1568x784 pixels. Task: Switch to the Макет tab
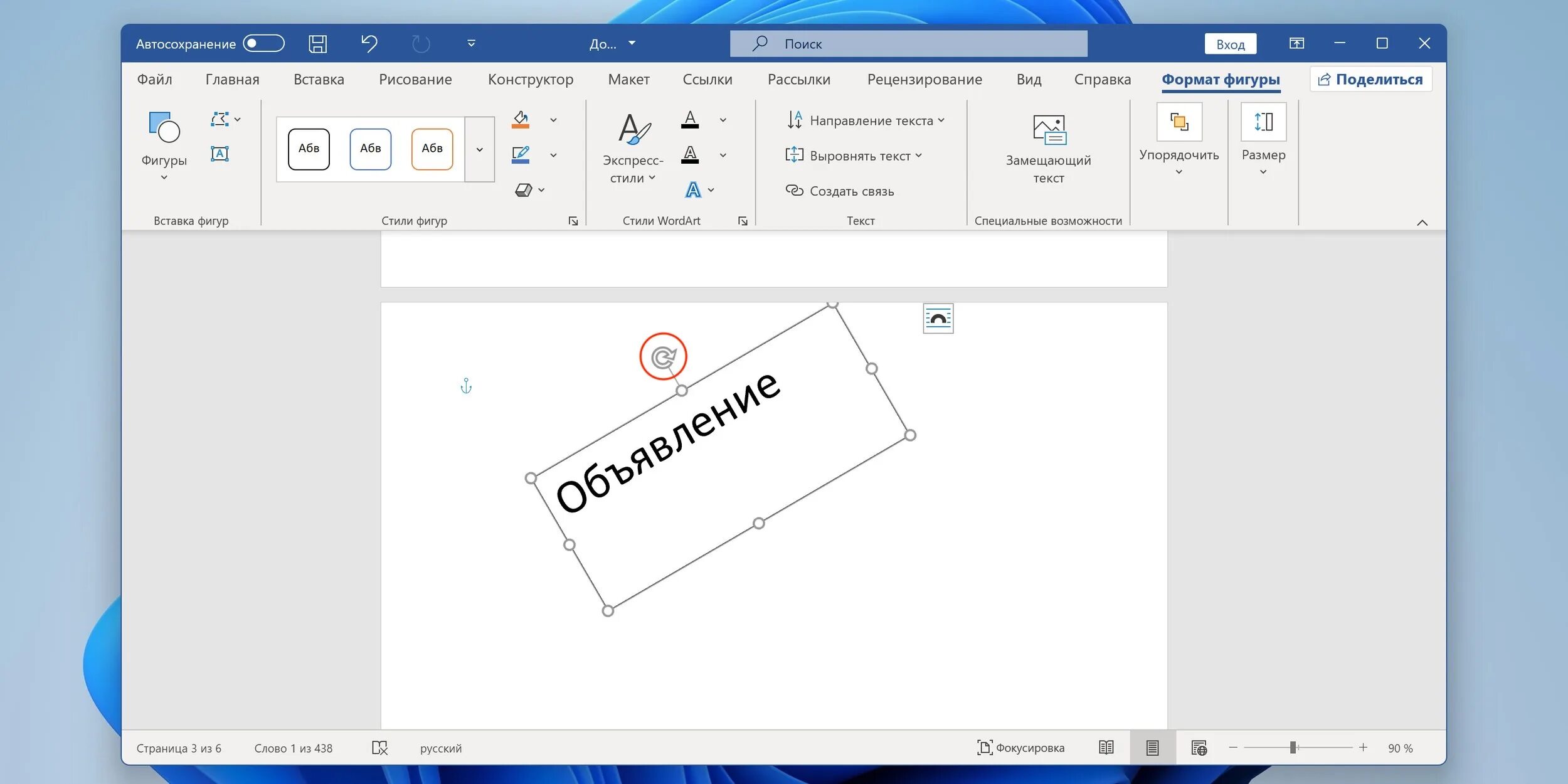pos(628,79)
